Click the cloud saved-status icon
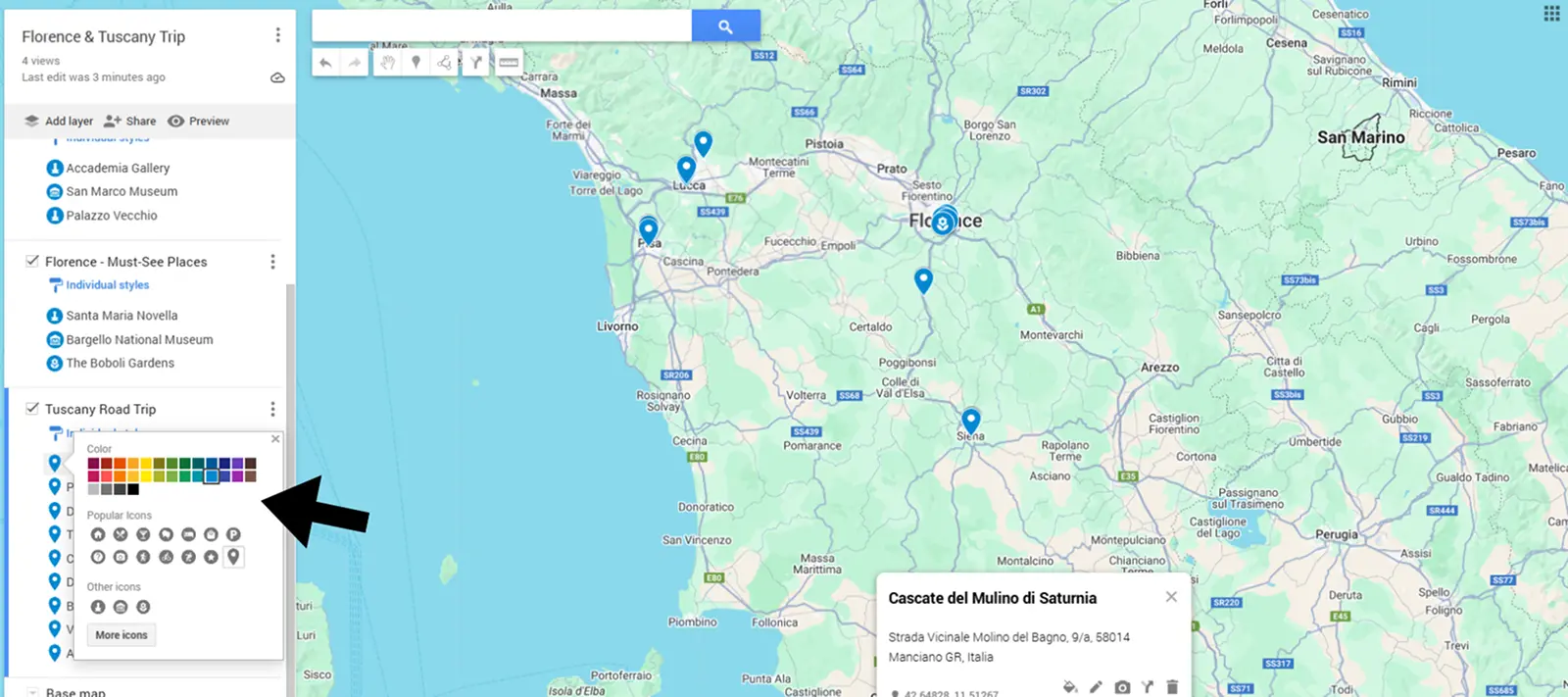 pyautogui.click(x=277, y=77)
